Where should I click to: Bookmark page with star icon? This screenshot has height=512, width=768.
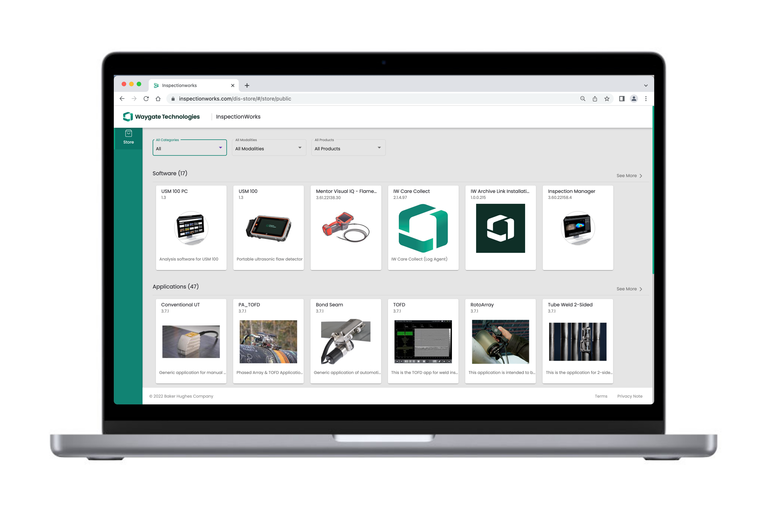click(607, 98)
